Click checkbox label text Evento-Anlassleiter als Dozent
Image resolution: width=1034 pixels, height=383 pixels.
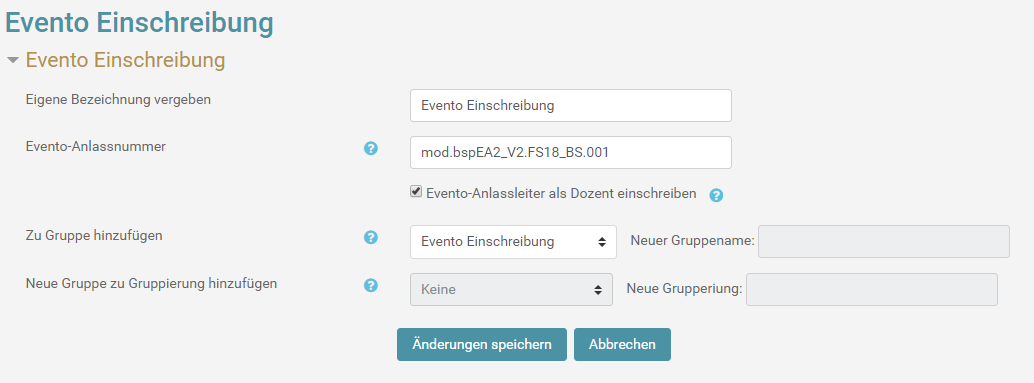pos(561,194)
